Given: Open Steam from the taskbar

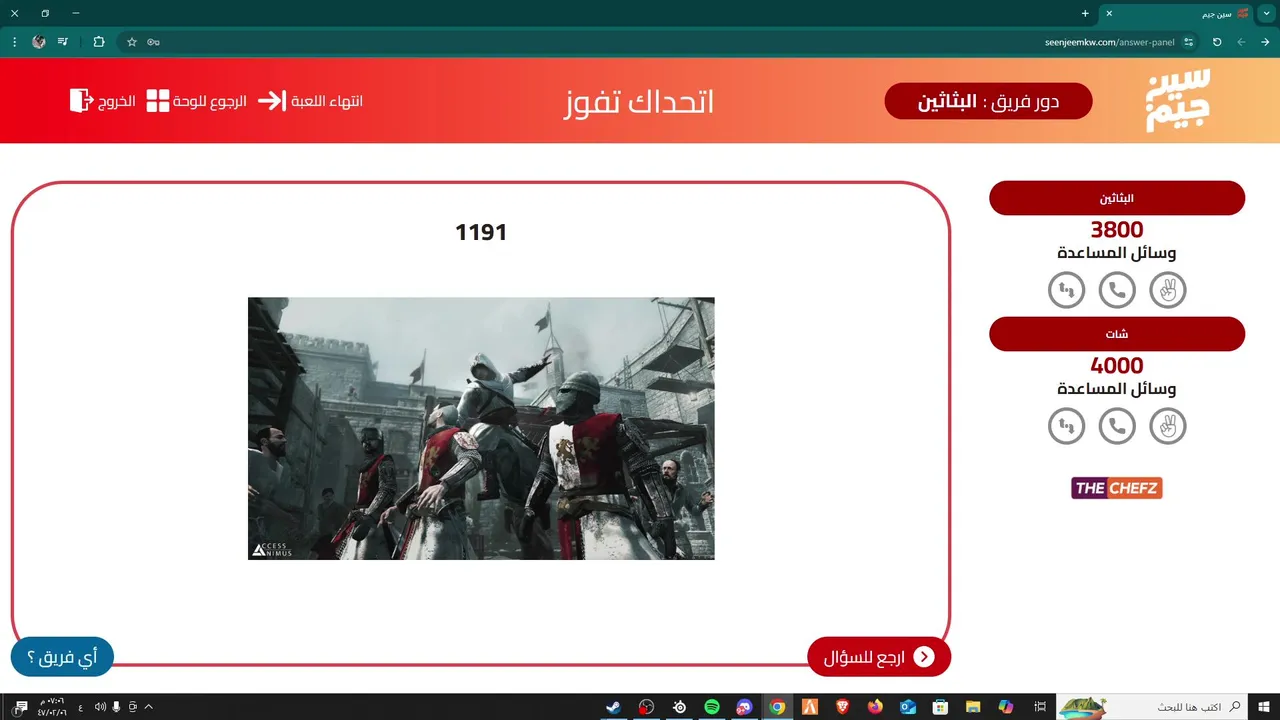Looking at the screenshot, I should tap(614, 707).
